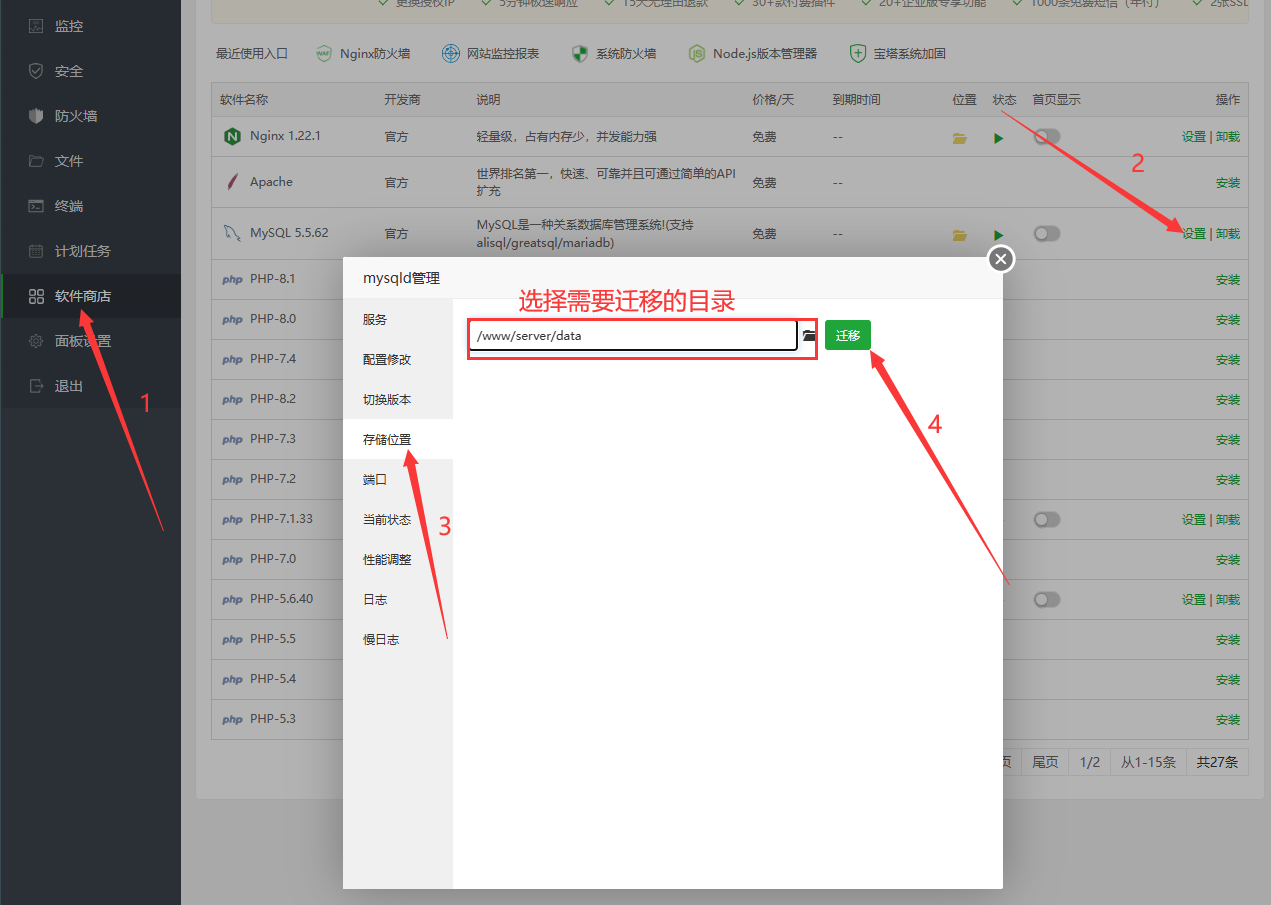Click the Apache feather icon
The height and width of the screenshot is (905, 1271).
(232, 182)
